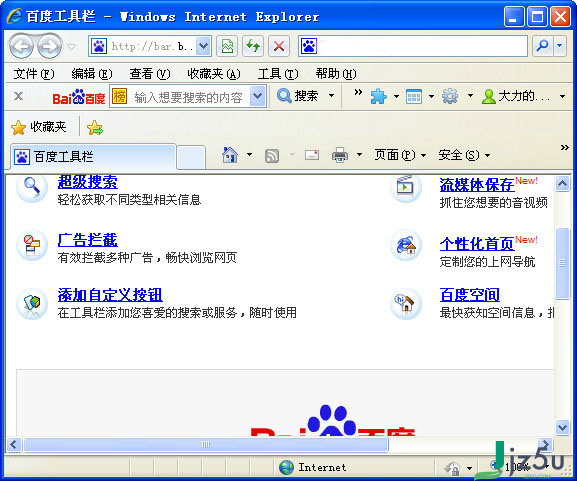Click the add to favorites bar star icon
The image size is (577, 481).
click(95, 127)
